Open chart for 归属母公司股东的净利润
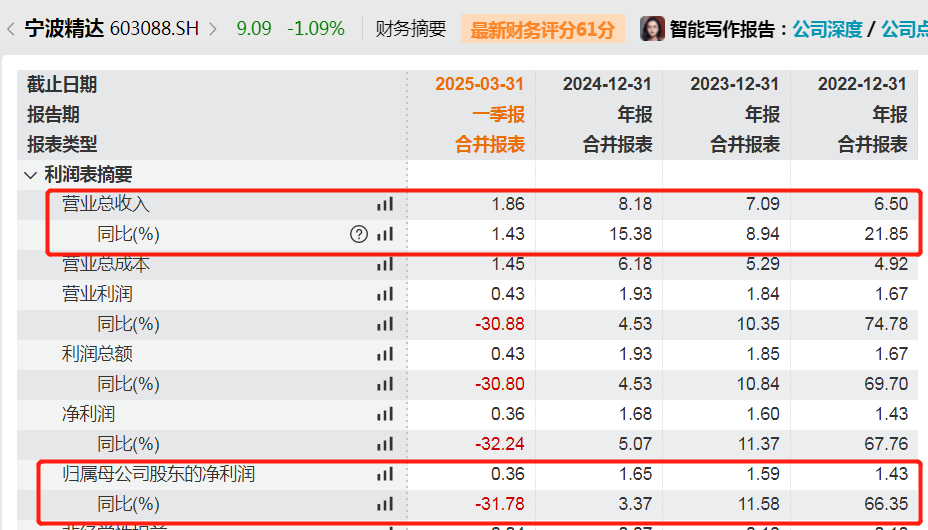Image resolution: width=928 pixels, height=530 pixels. tap(385, 474)
